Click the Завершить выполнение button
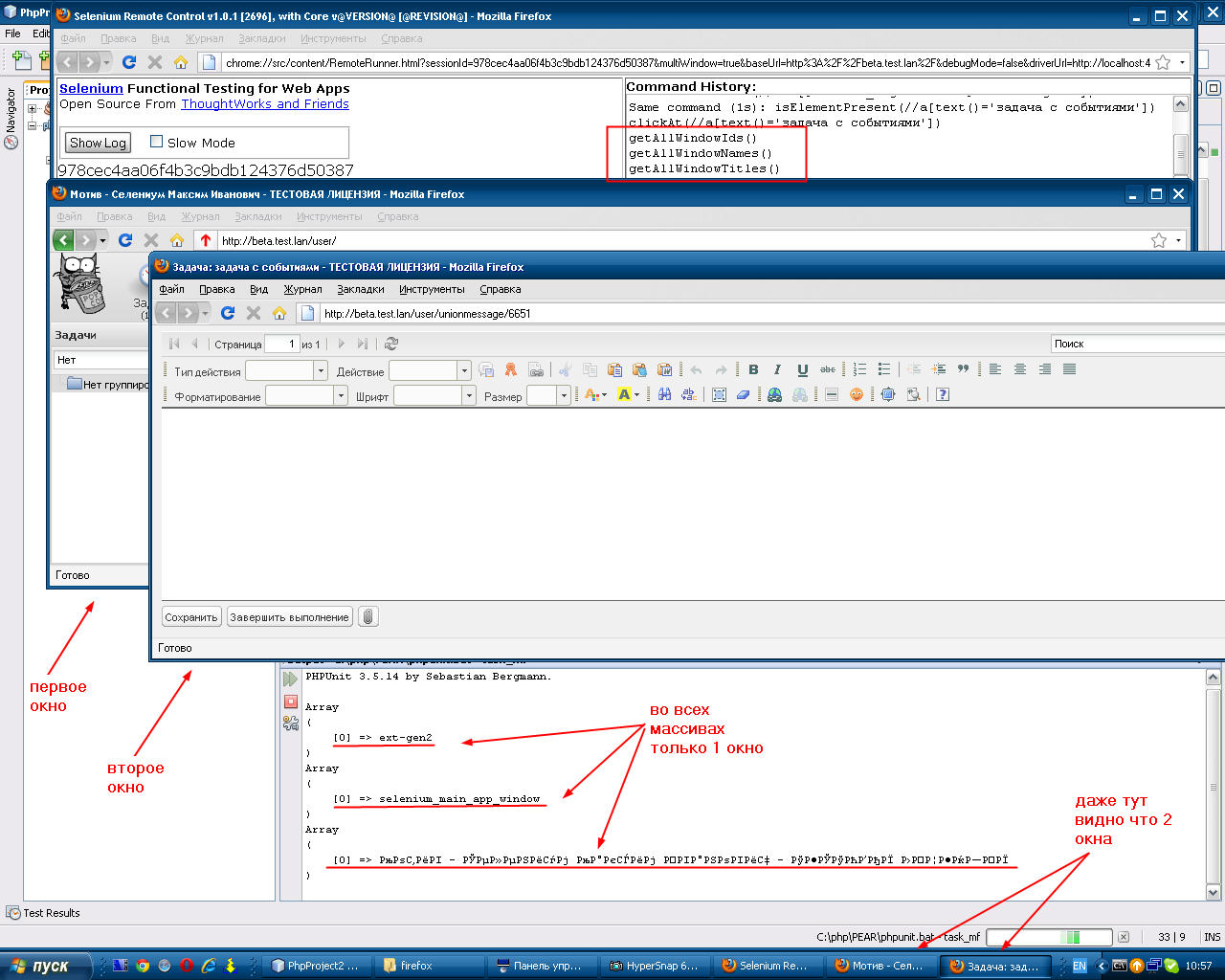Viewport: 1225px width, 980px height. click(x=289, y=617)
